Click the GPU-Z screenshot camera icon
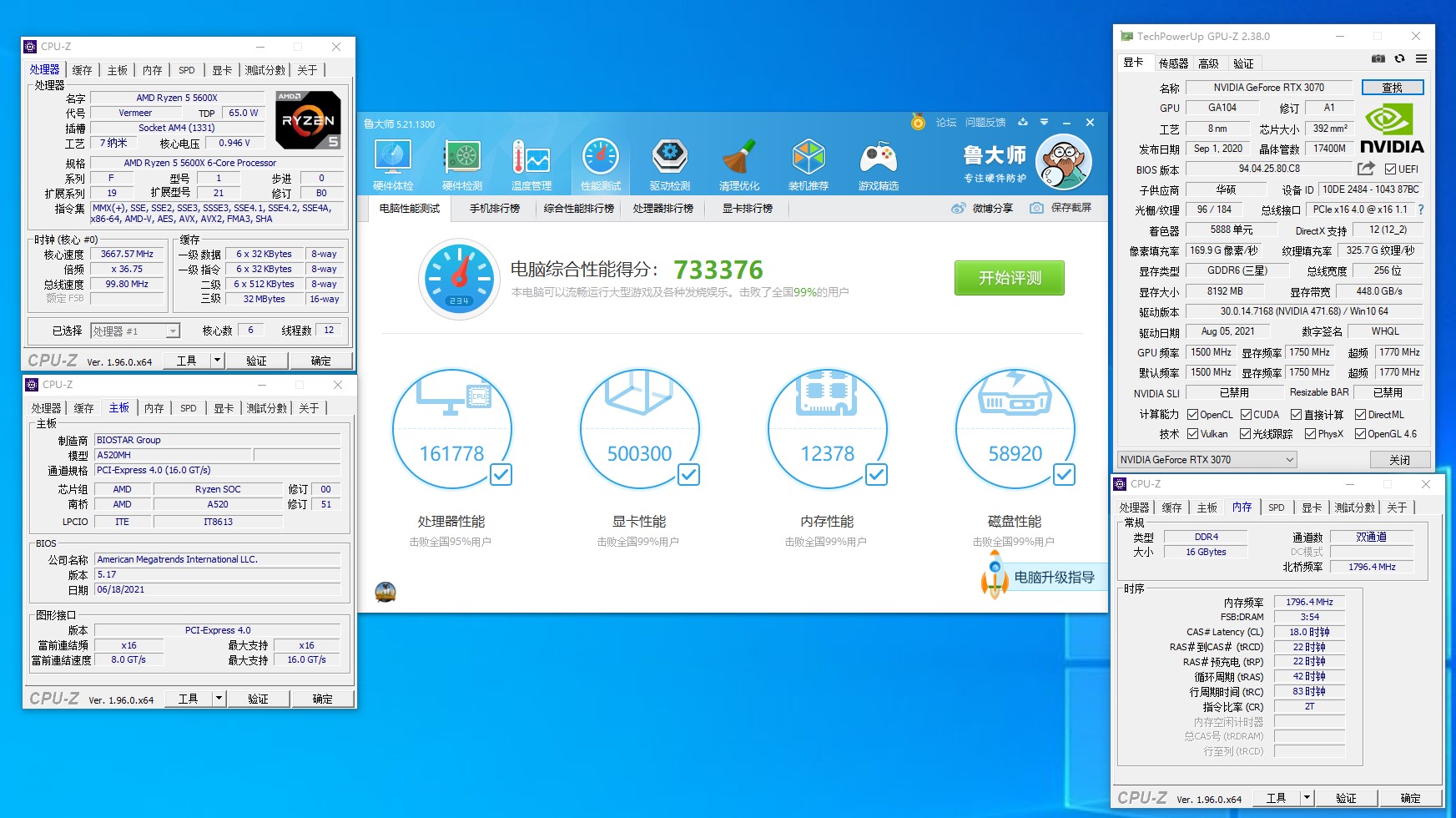This screenshot has height=818, width=1456. [1378, 59]
